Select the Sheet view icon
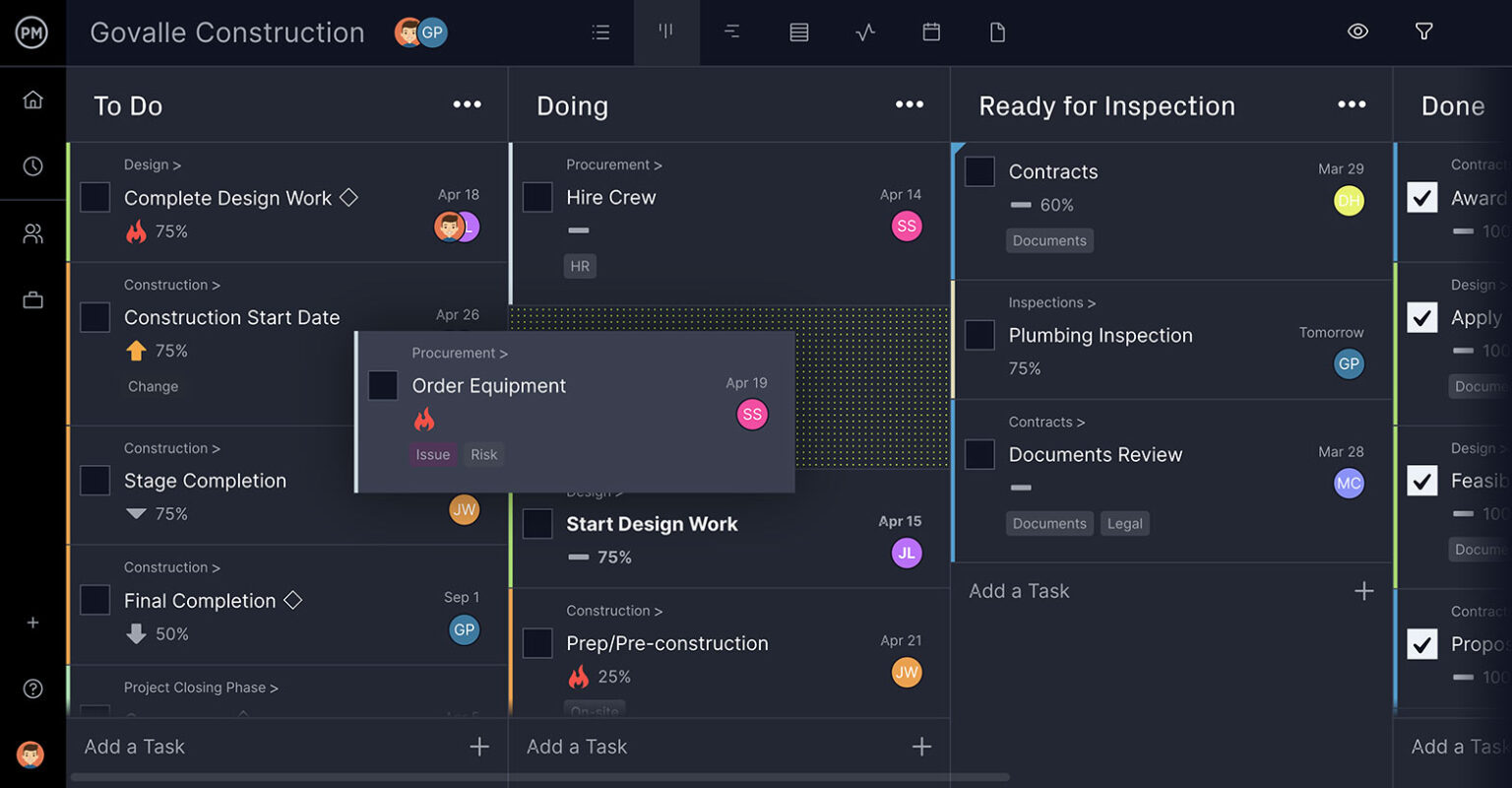Screen dimensions: 1512x788 [798, 32]
